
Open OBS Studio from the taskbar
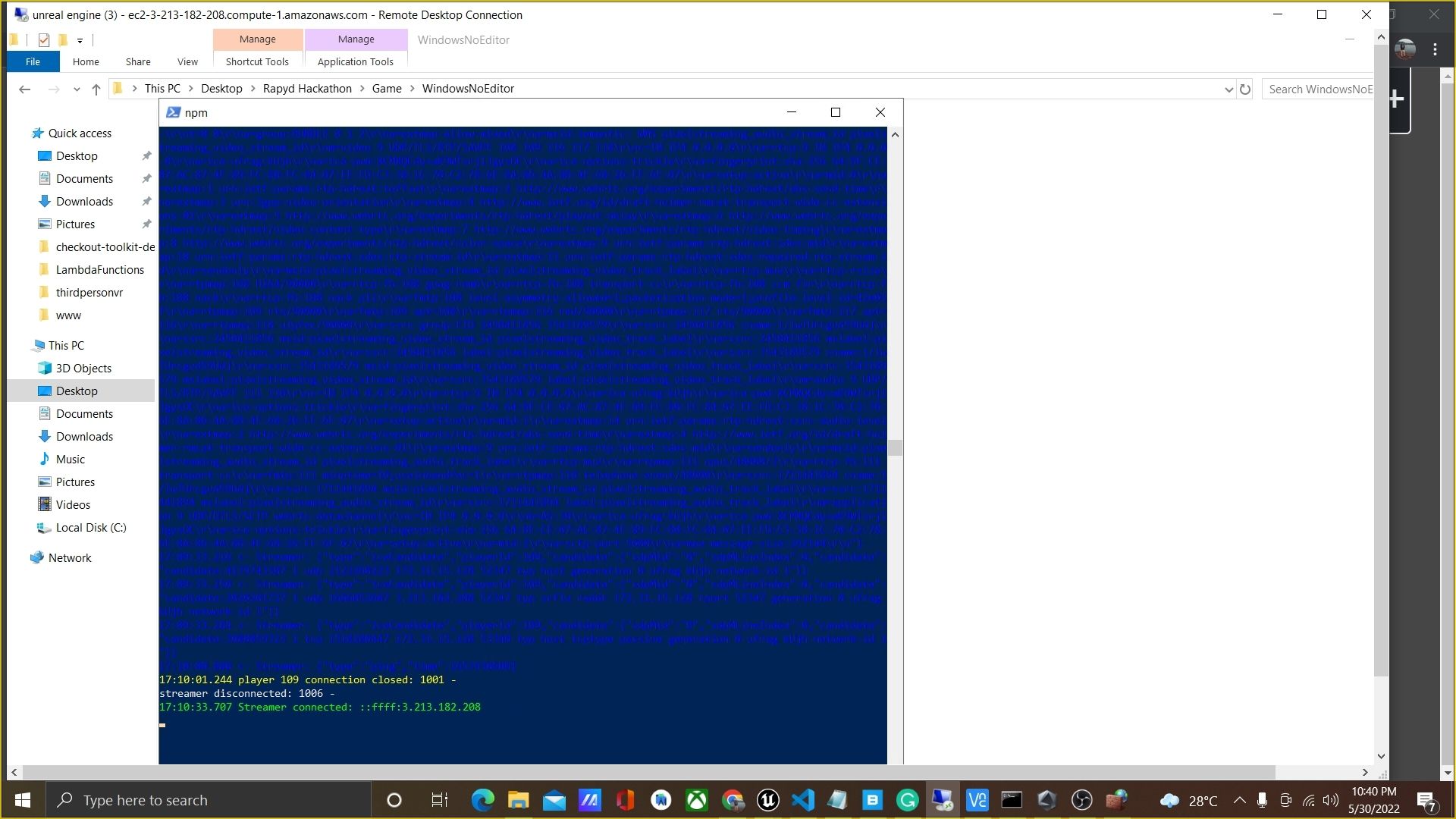coord(1081,800)
